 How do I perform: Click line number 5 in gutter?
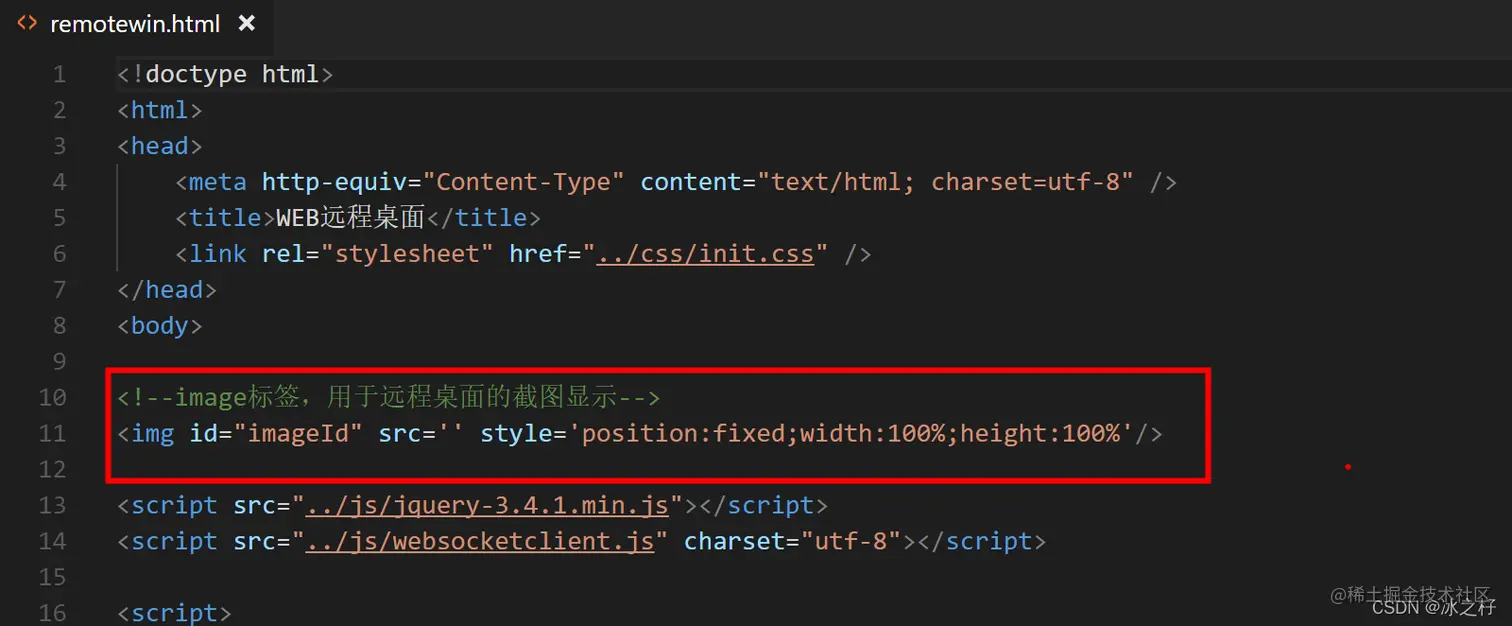coord(59,218)
